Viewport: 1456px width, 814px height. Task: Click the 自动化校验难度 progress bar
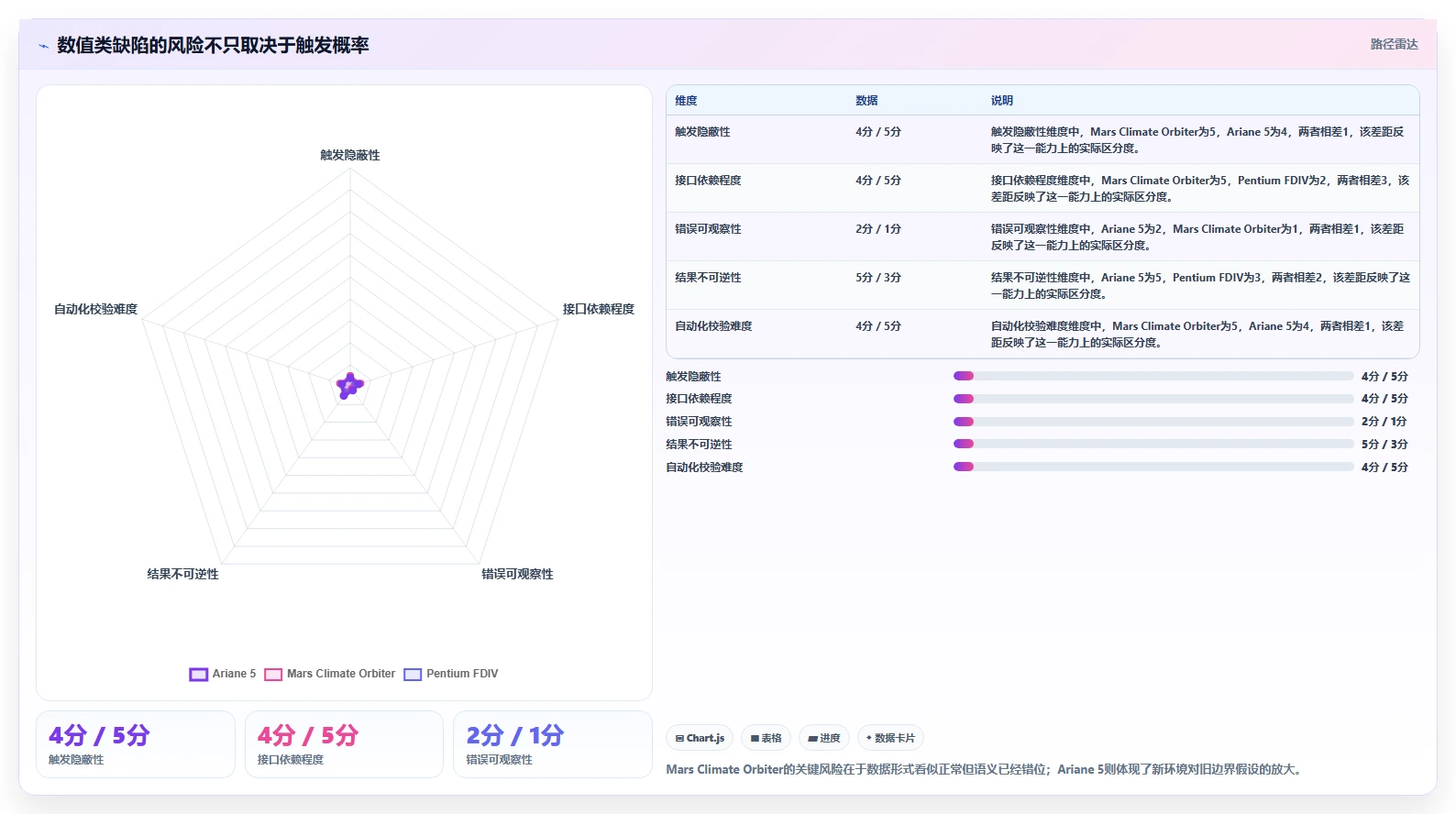point(1153,467)
